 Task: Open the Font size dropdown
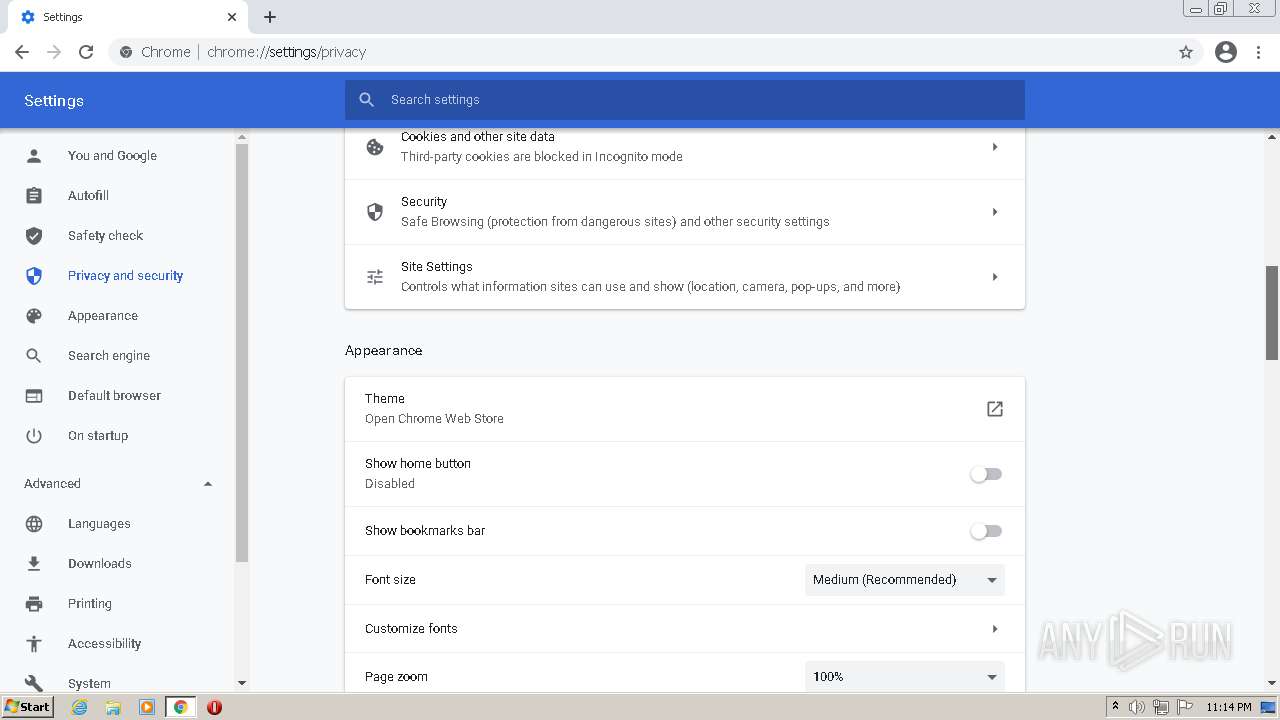(x=905, y=580)
